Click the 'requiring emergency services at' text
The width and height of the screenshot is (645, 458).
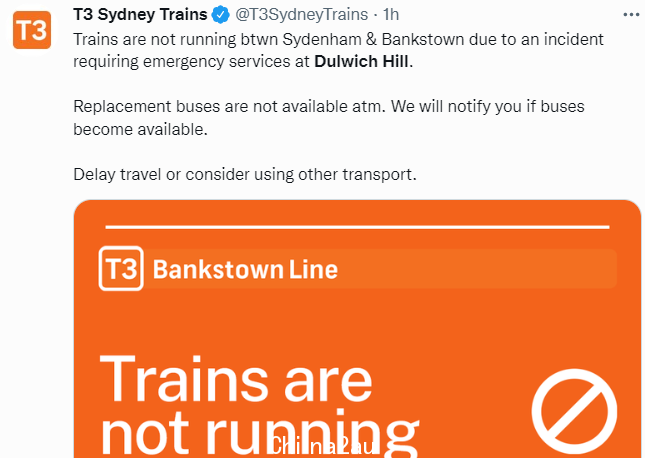tap(191, 61)
